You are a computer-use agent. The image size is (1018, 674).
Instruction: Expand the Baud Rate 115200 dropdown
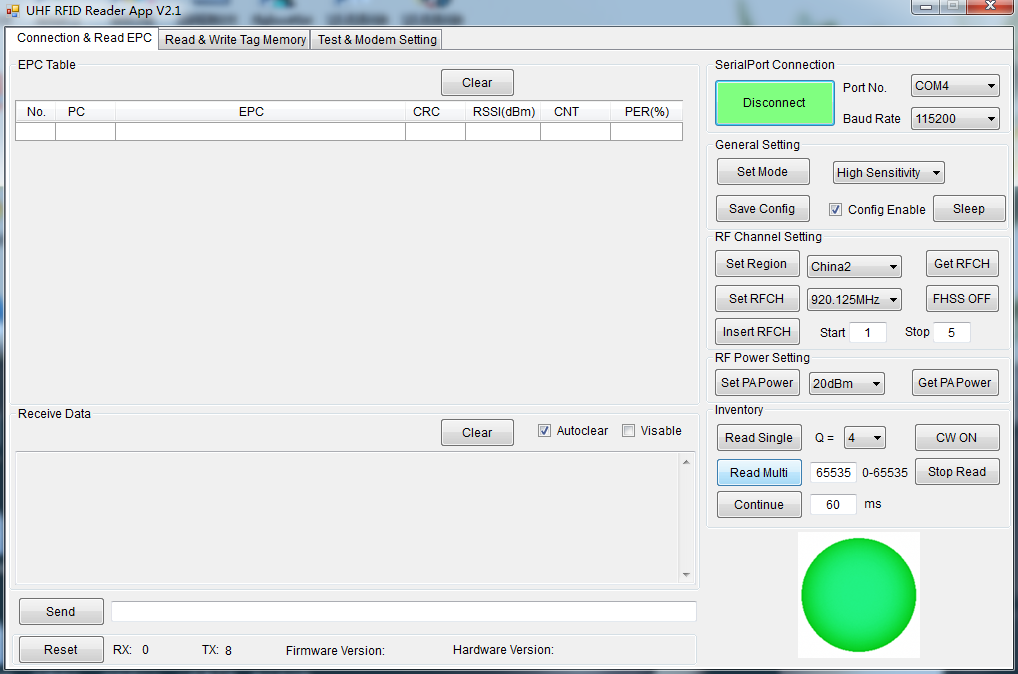coord(954,119)
